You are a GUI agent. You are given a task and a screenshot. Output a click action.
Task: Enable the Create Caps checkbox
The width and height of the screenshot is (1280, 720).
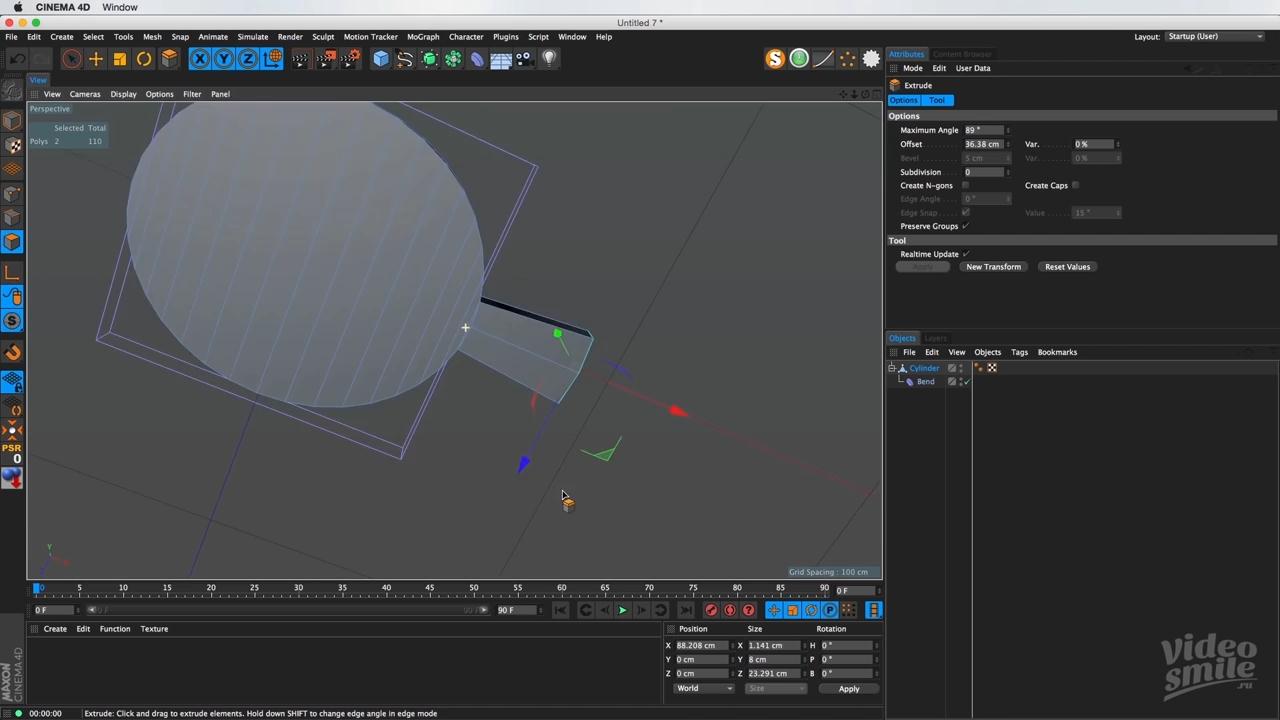[1075, 185]
